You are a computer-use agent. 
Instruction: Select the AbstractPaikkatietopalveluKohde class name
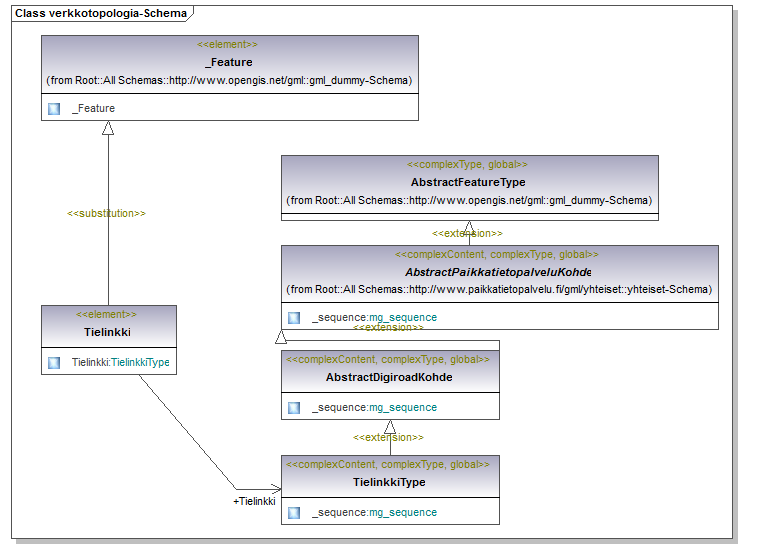498,272
